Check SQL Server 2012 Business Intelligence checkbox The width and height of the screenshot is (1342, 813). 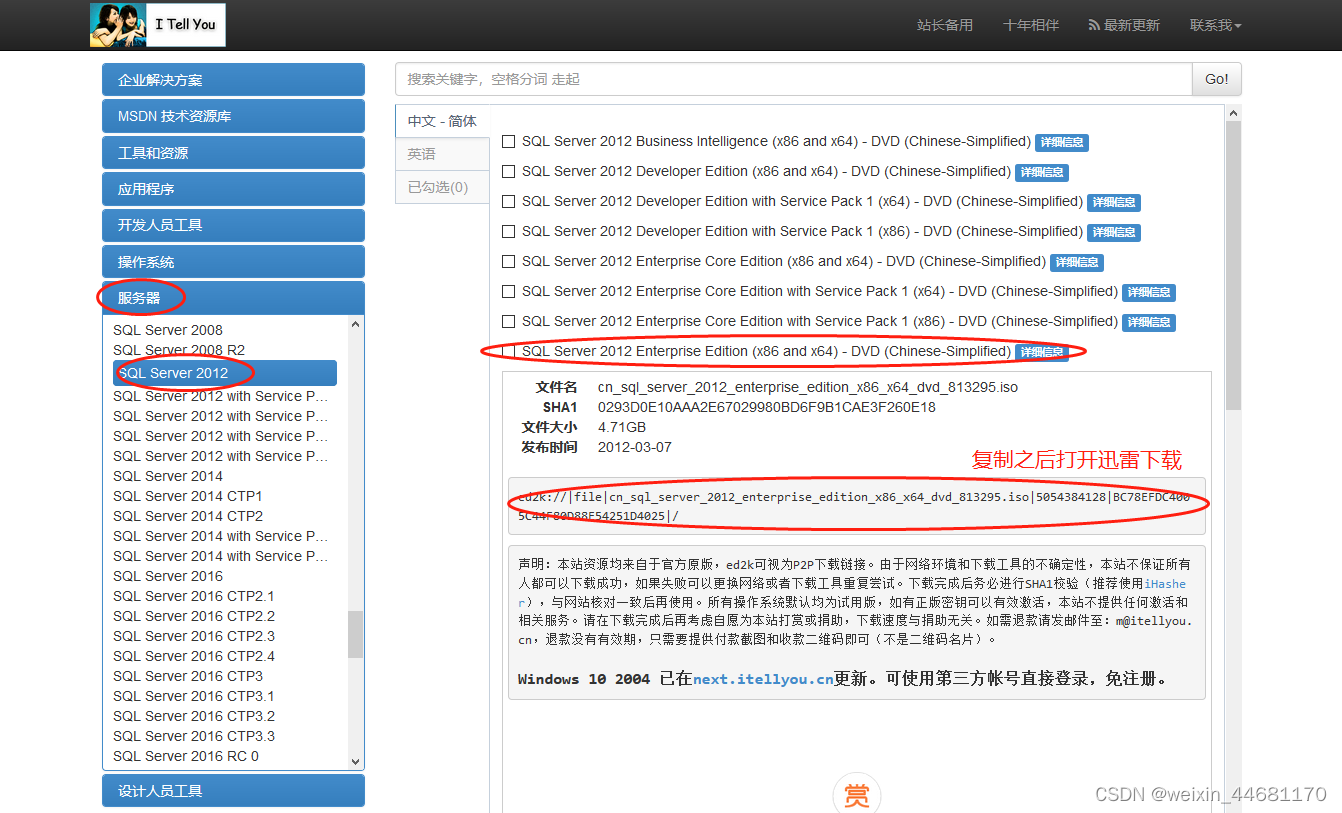(x=509, y=142)
